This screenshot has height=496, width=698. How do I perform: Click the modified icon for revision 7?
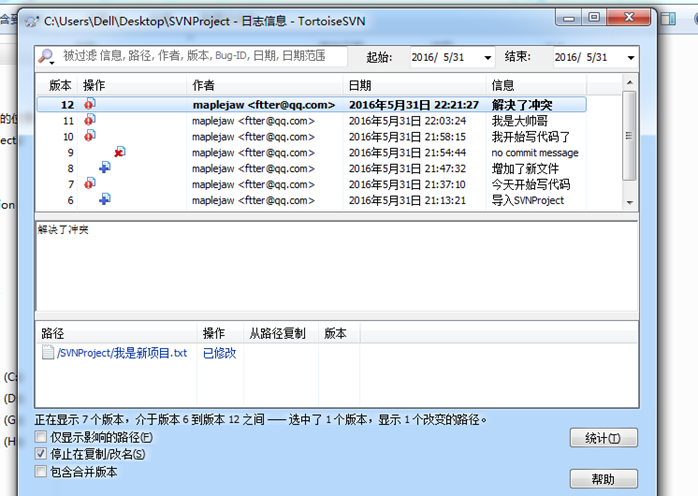[x=90, y=183]
